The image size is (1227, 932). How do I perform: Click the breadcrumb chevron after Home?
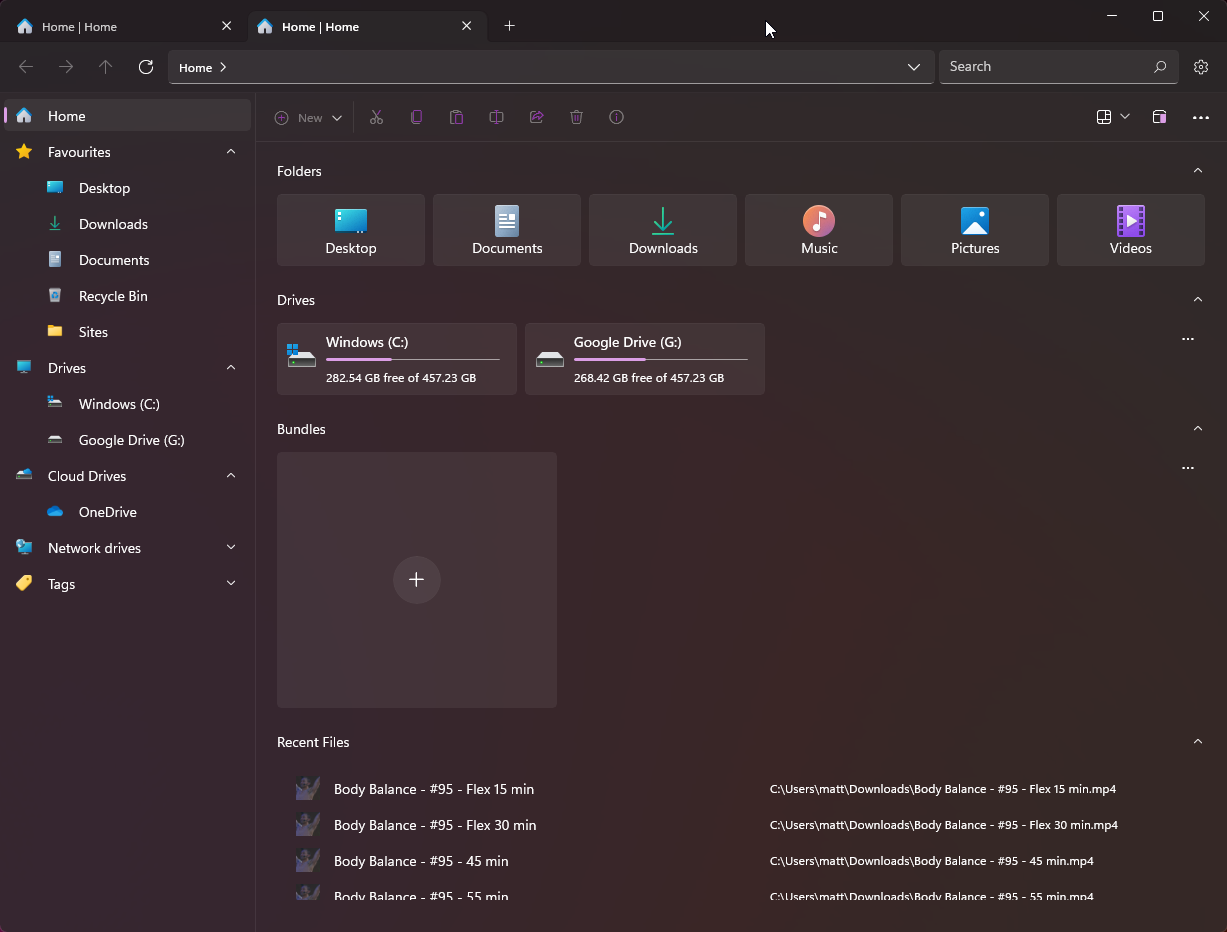223,68
